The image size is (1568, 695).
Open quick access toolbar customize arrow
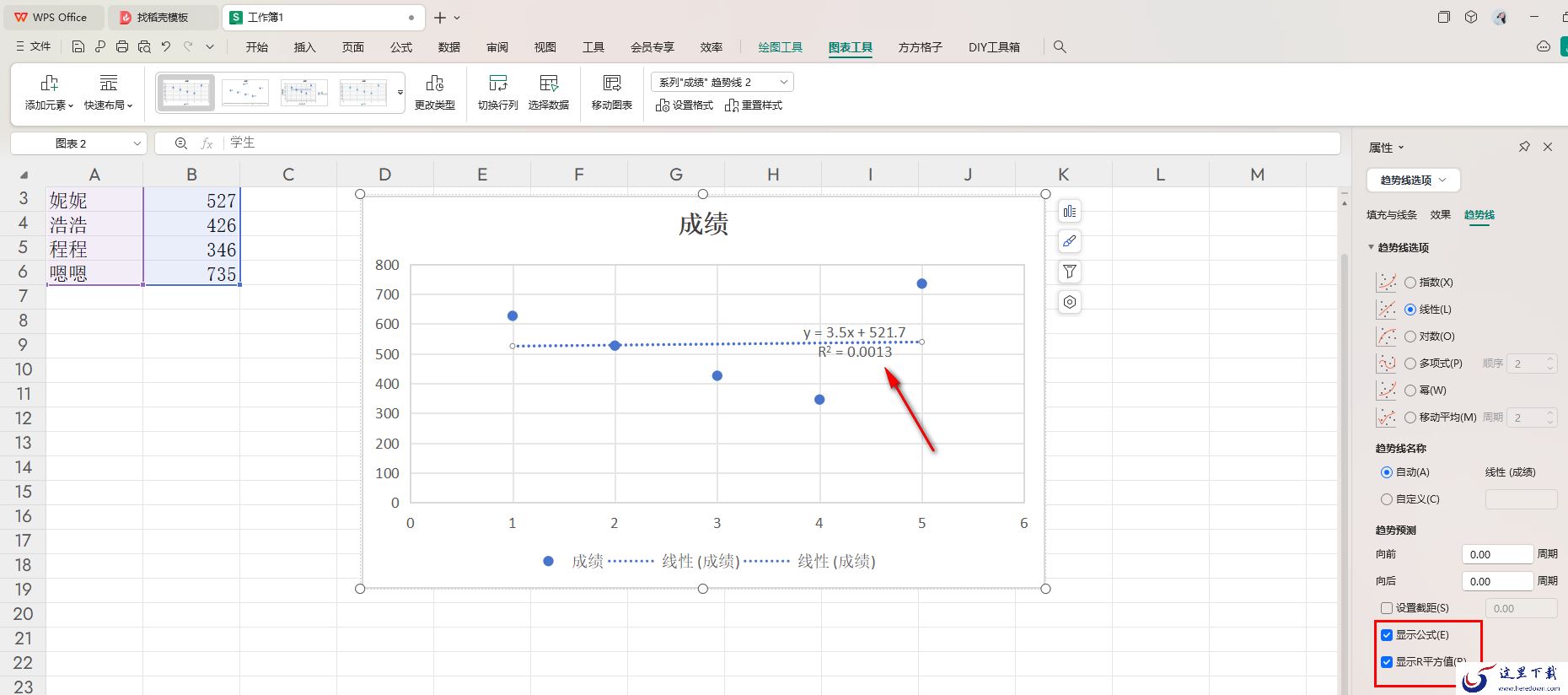210,47
